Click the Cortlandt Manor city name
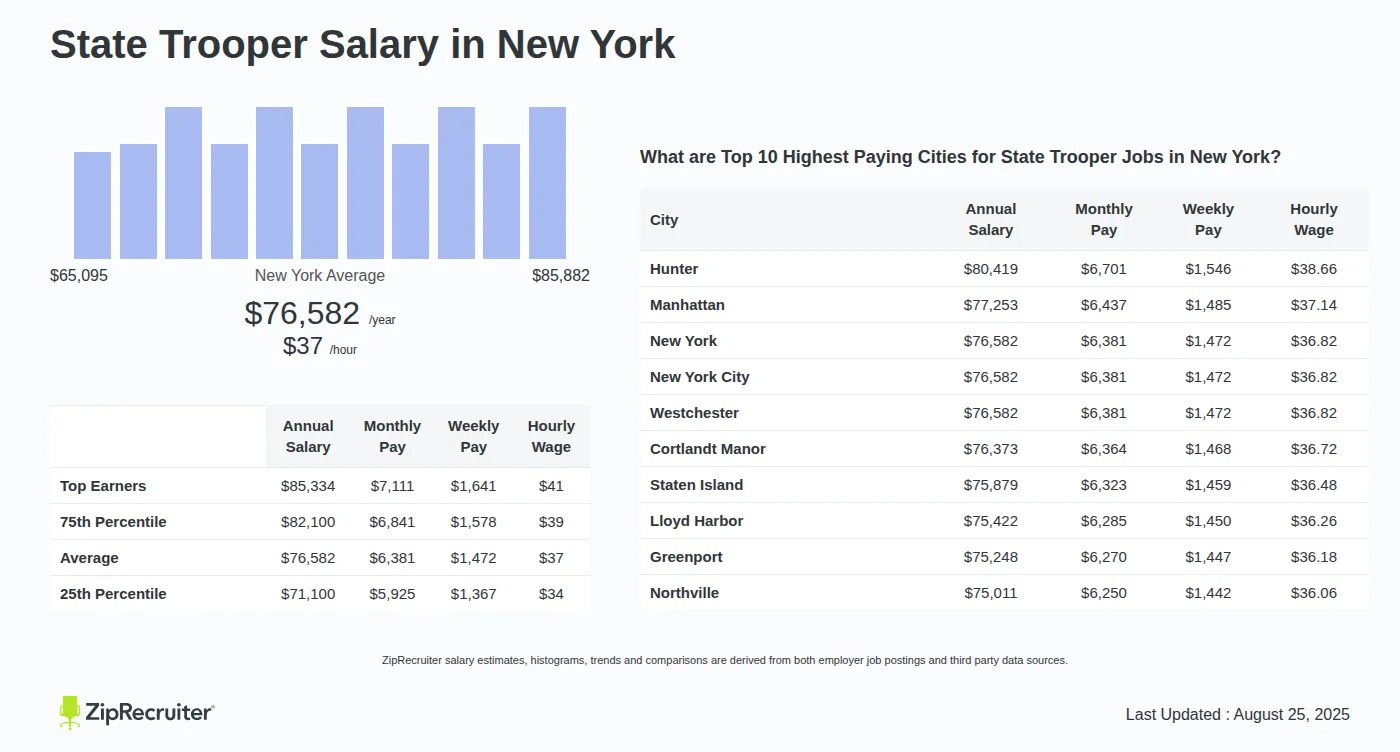Image resolution: width=1400 pixels, height=752 pixels. point(708,449)
